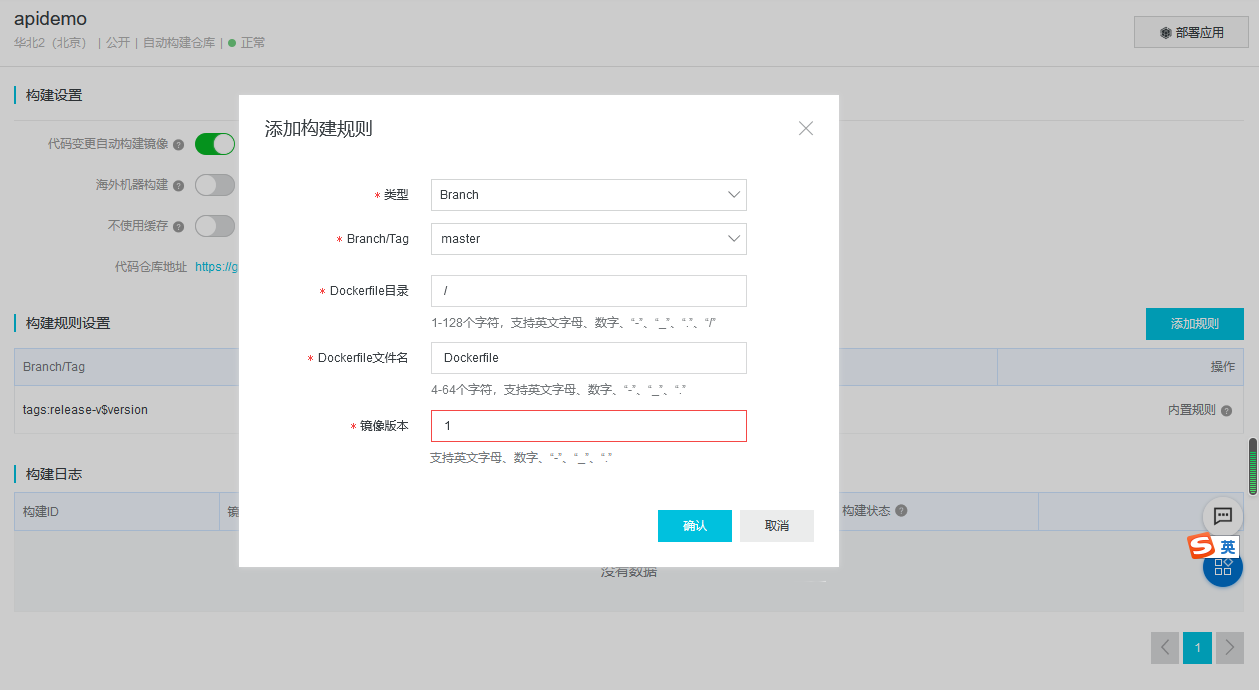Click the Dockerfile目录 input field
Screen dimensions: 1259x690
pos(588,291)
